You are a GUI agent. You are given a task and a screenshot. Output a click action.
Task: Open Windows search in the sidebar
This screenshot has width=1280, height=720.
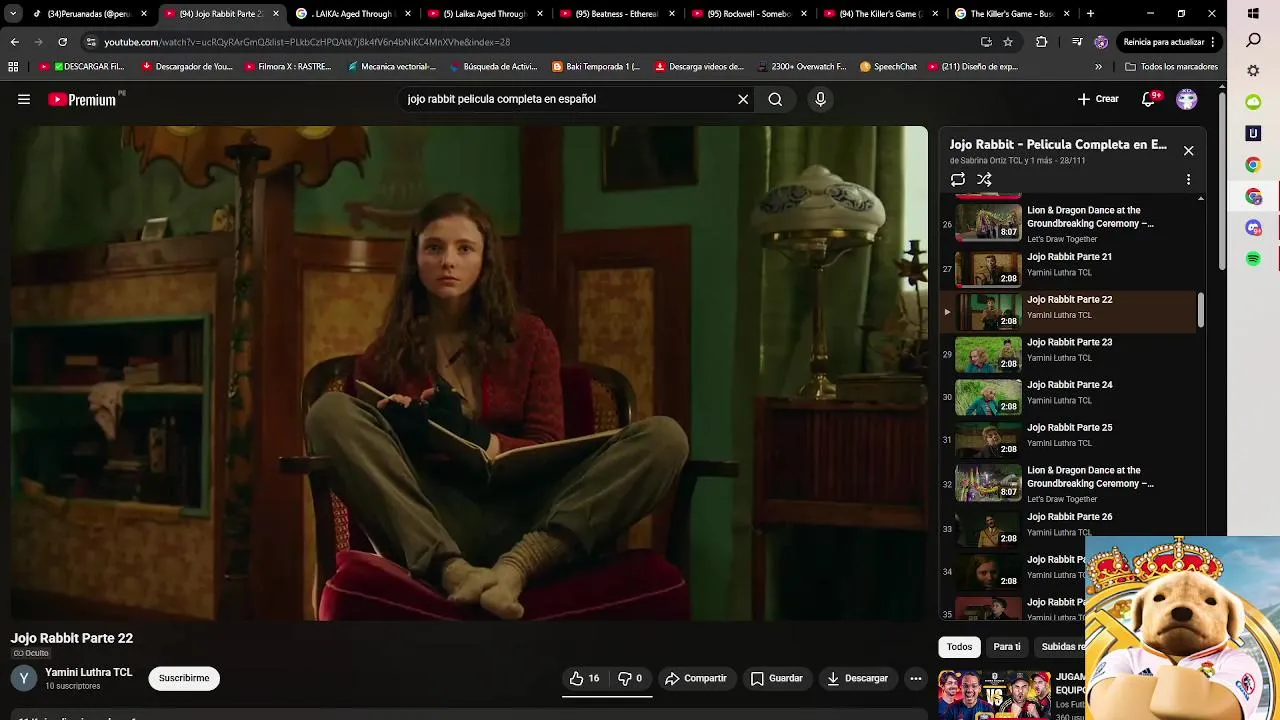(x=1254, y=41)
